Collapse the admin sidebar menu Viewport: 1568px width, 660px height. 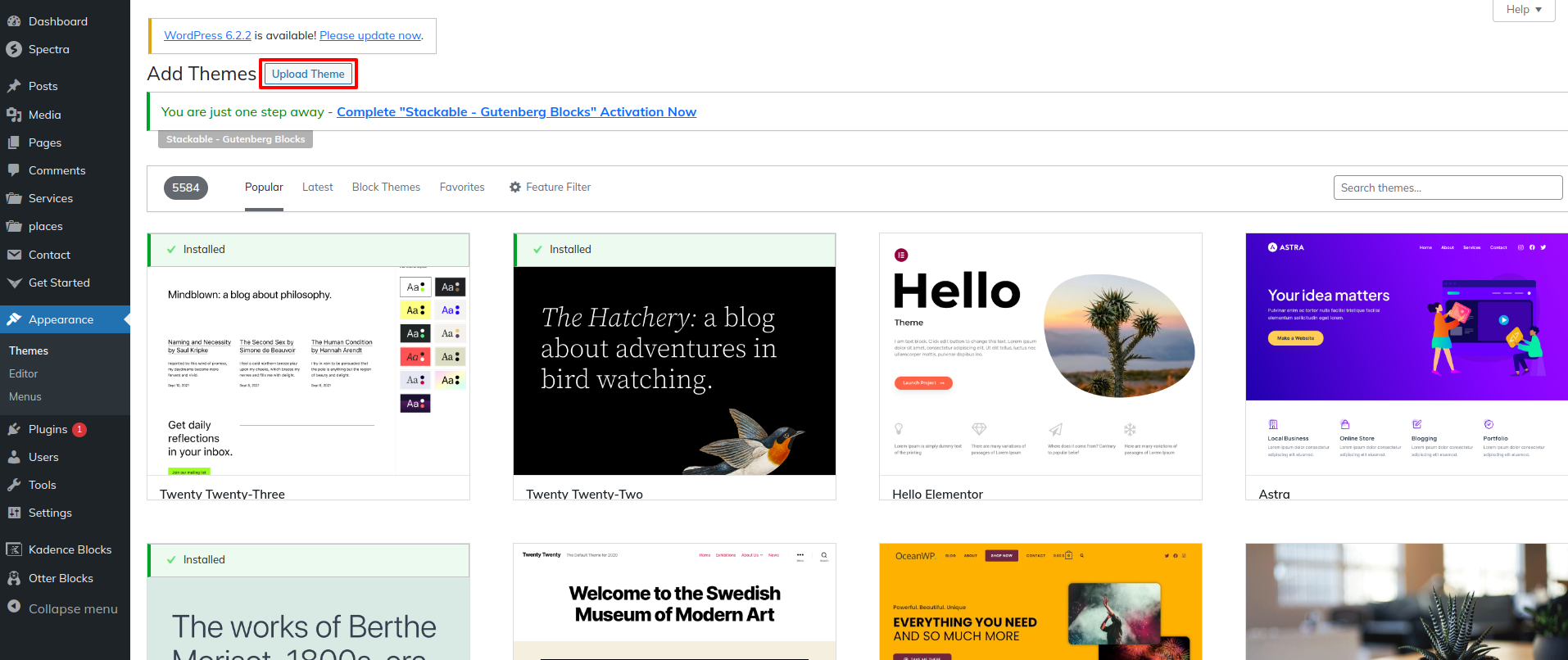click(62, 608)
